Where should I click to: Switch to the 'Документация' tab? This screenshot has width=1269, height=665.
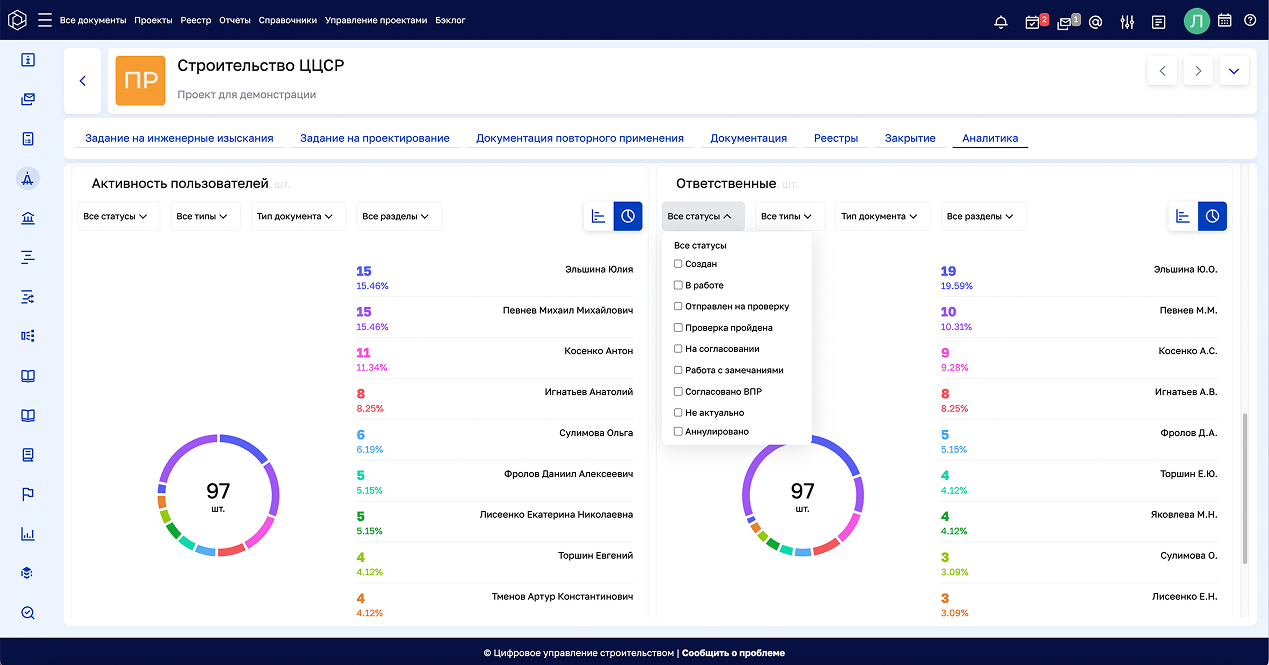click(748, 138)
